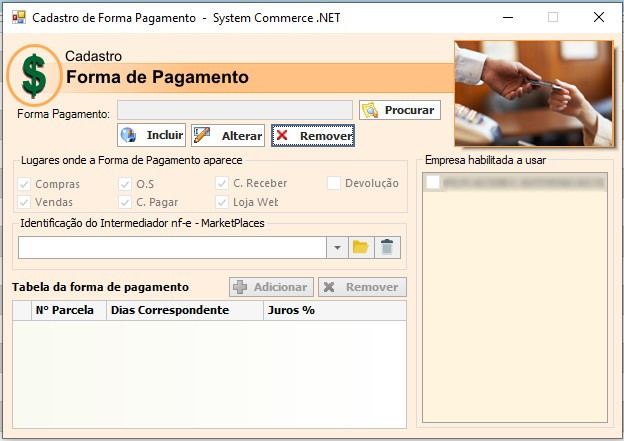Enable the Devolução checkbox

point(333,183)
